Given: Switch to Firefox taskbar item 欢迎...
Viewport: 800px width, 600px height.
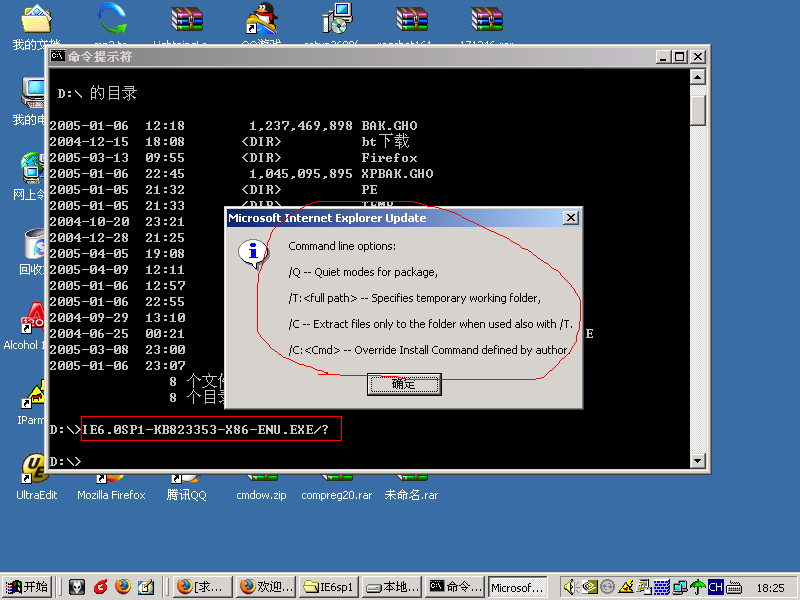Looking at the screenshot, I should pos(266,587).
